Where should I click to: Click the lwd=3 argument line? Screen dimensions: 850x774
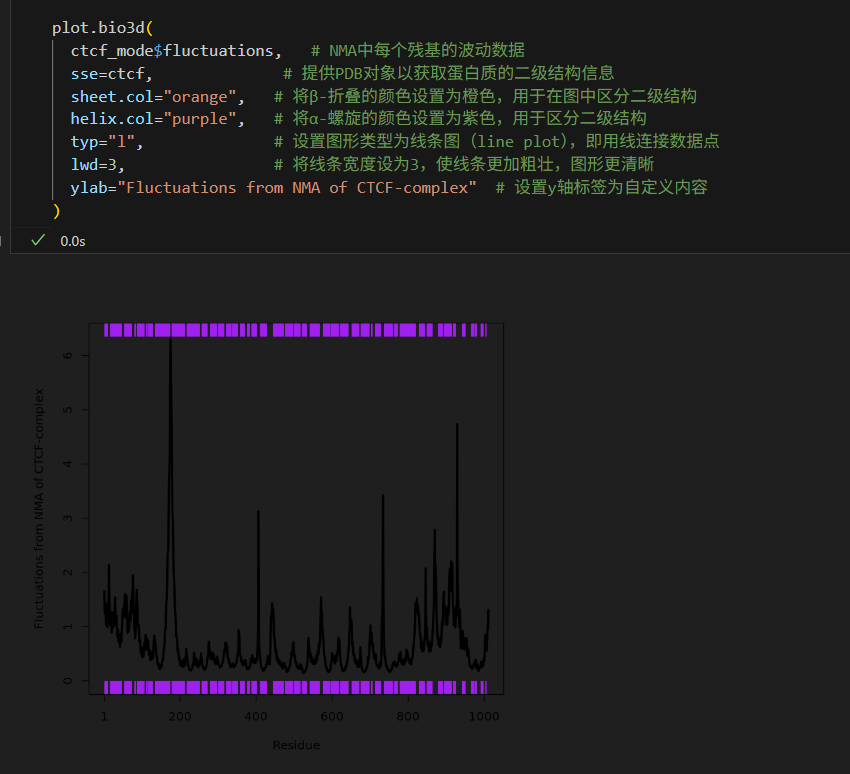click(x=98, y=164)
